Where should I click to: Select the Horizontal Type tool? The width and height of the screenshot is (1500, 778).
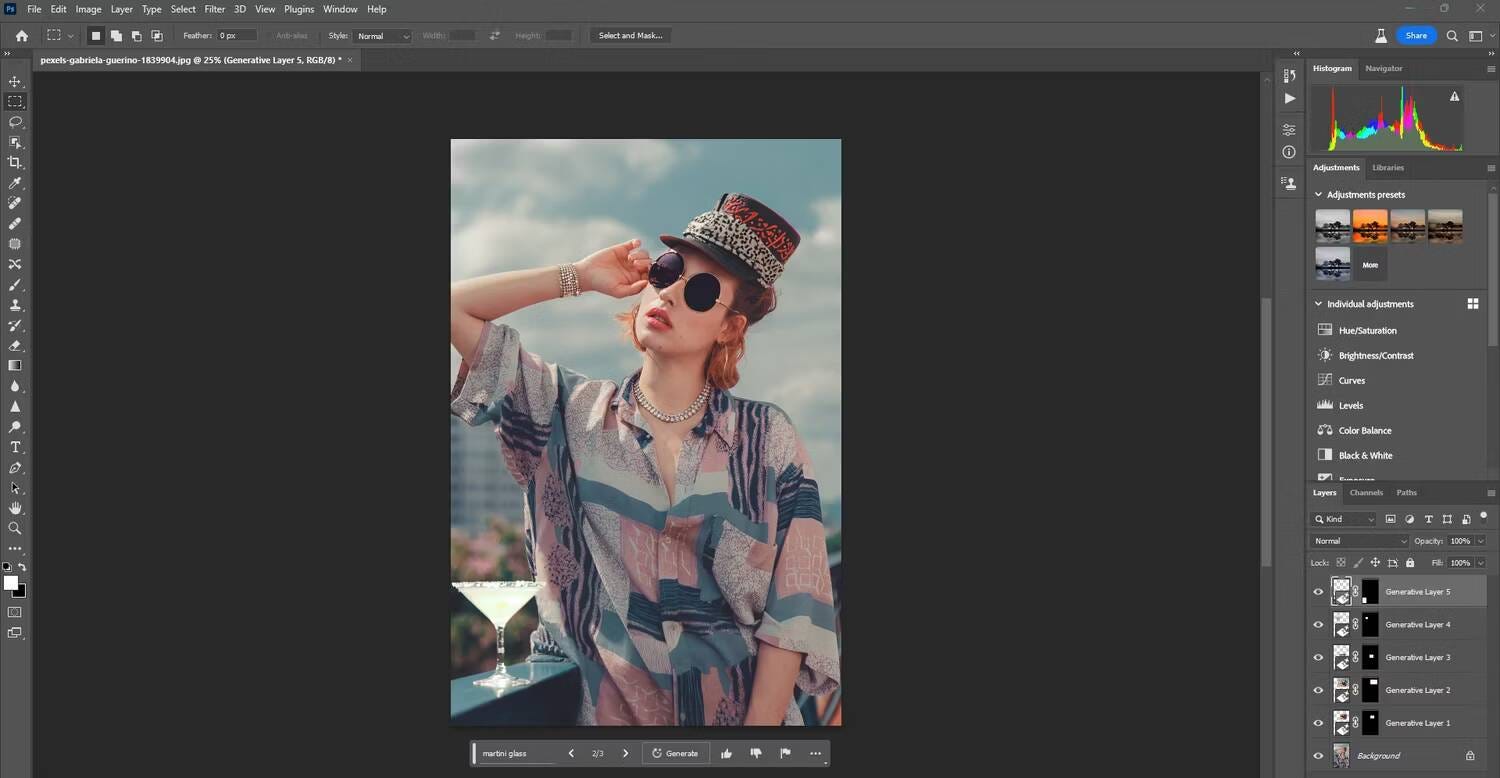[x=15, y=447]
